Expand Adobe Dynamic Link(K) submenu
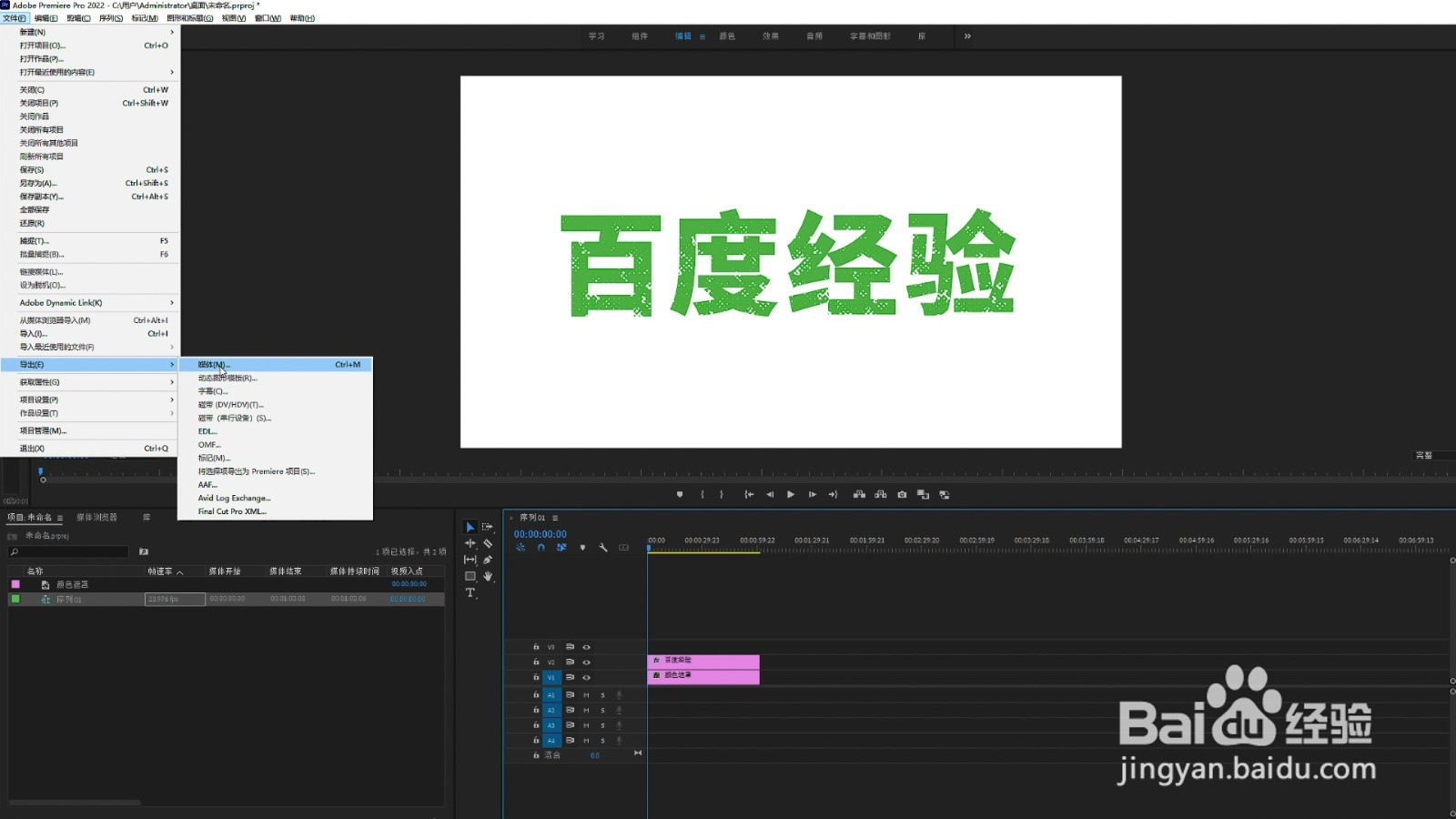Screen dimensions: 1456x819 pyautogui.click(x=90, y=302)
